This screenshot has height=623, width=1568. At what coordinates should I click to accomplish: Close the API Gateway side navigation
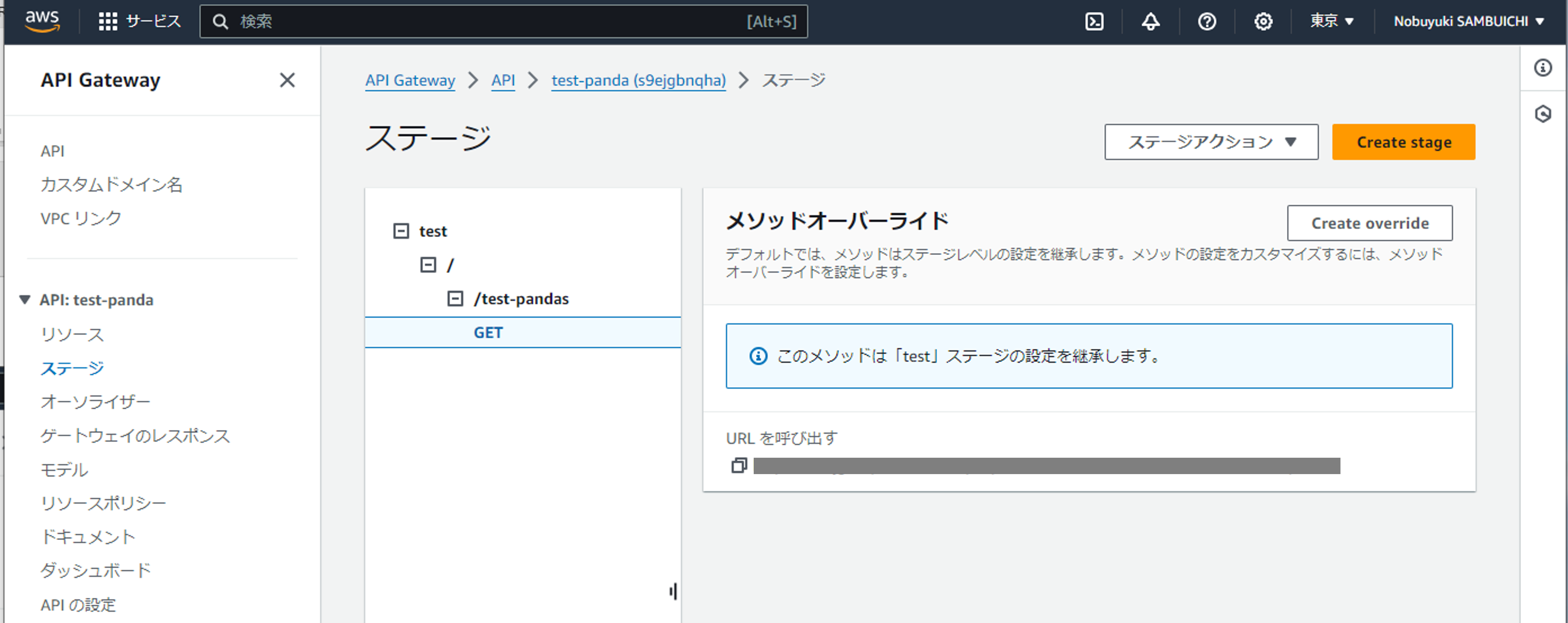(287, 80)
